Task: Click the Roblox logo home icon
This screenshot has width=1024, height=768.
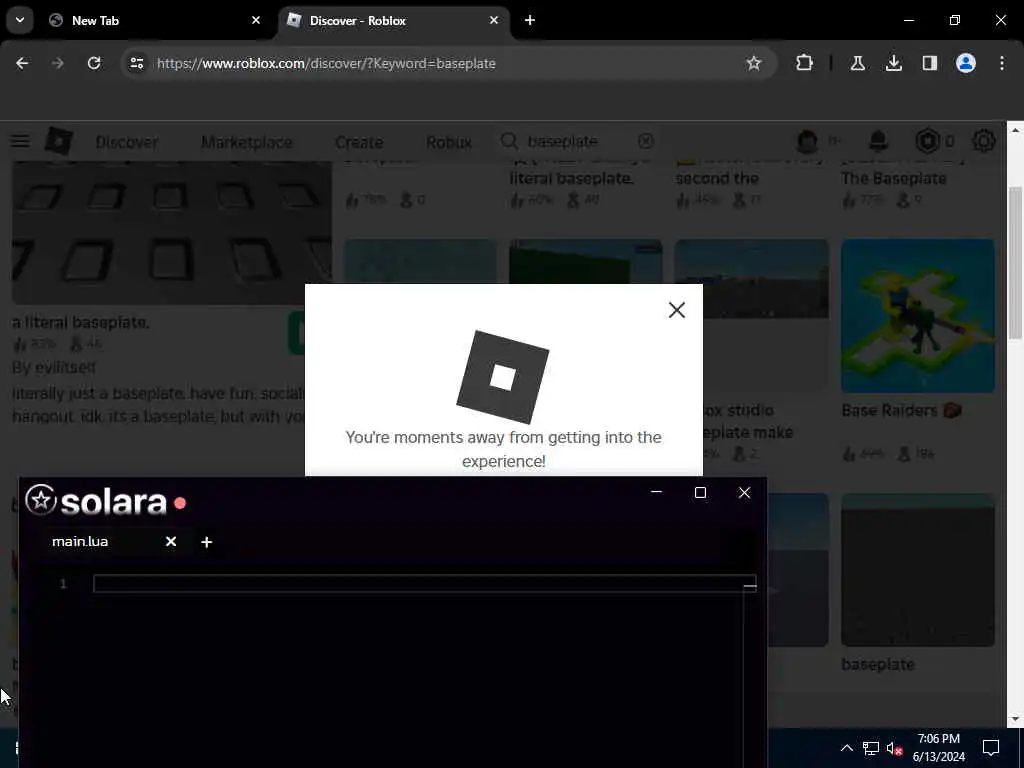Action: [x=58, y=141]
